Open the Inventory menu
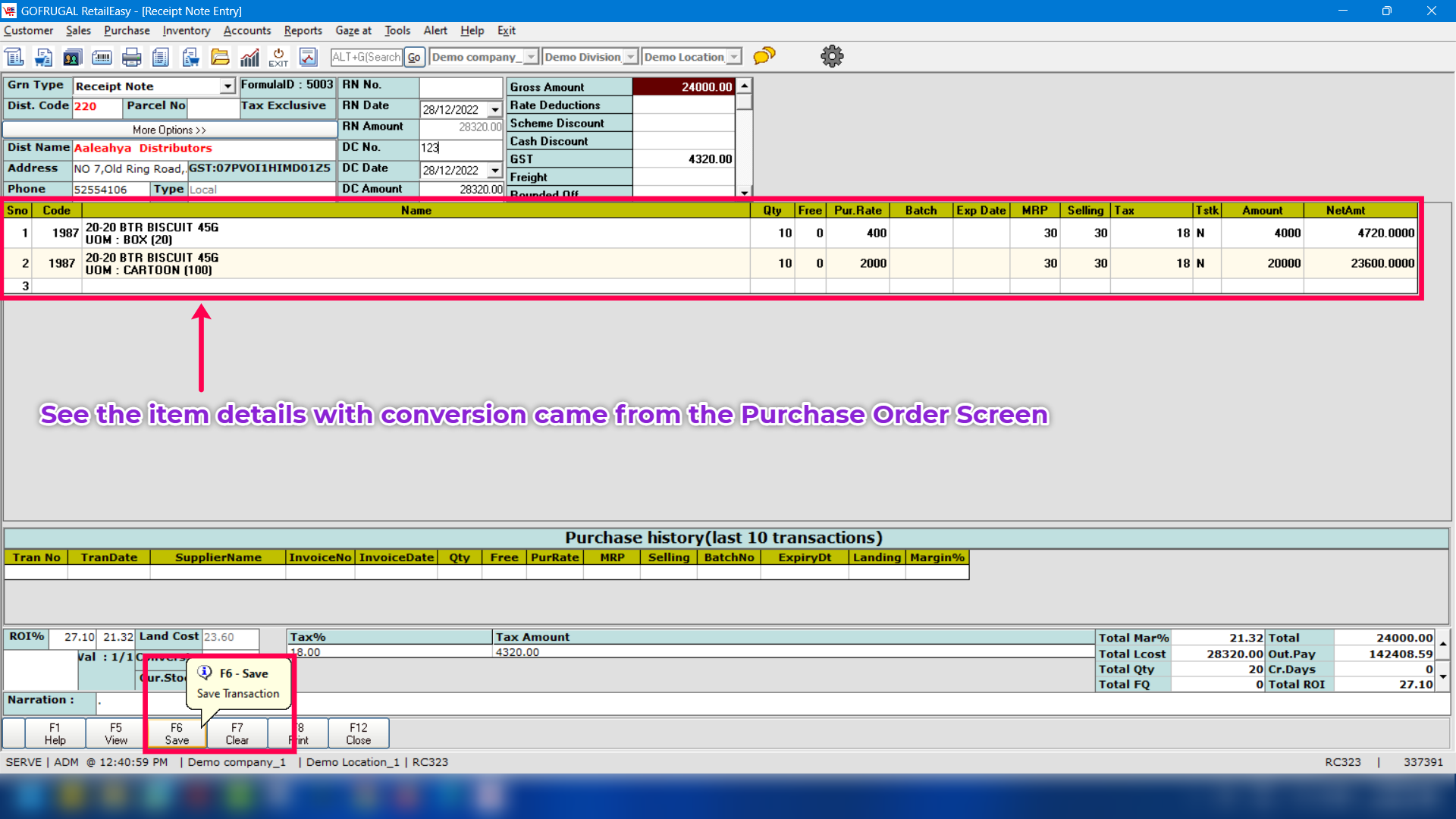The height and width of the screenshot is (819, 1456). pos(186,30)
